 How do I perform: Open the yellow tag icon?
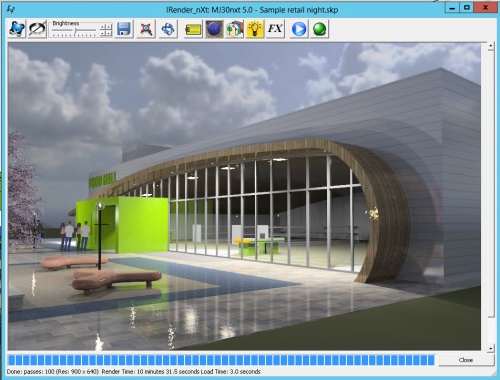[193, 29]
